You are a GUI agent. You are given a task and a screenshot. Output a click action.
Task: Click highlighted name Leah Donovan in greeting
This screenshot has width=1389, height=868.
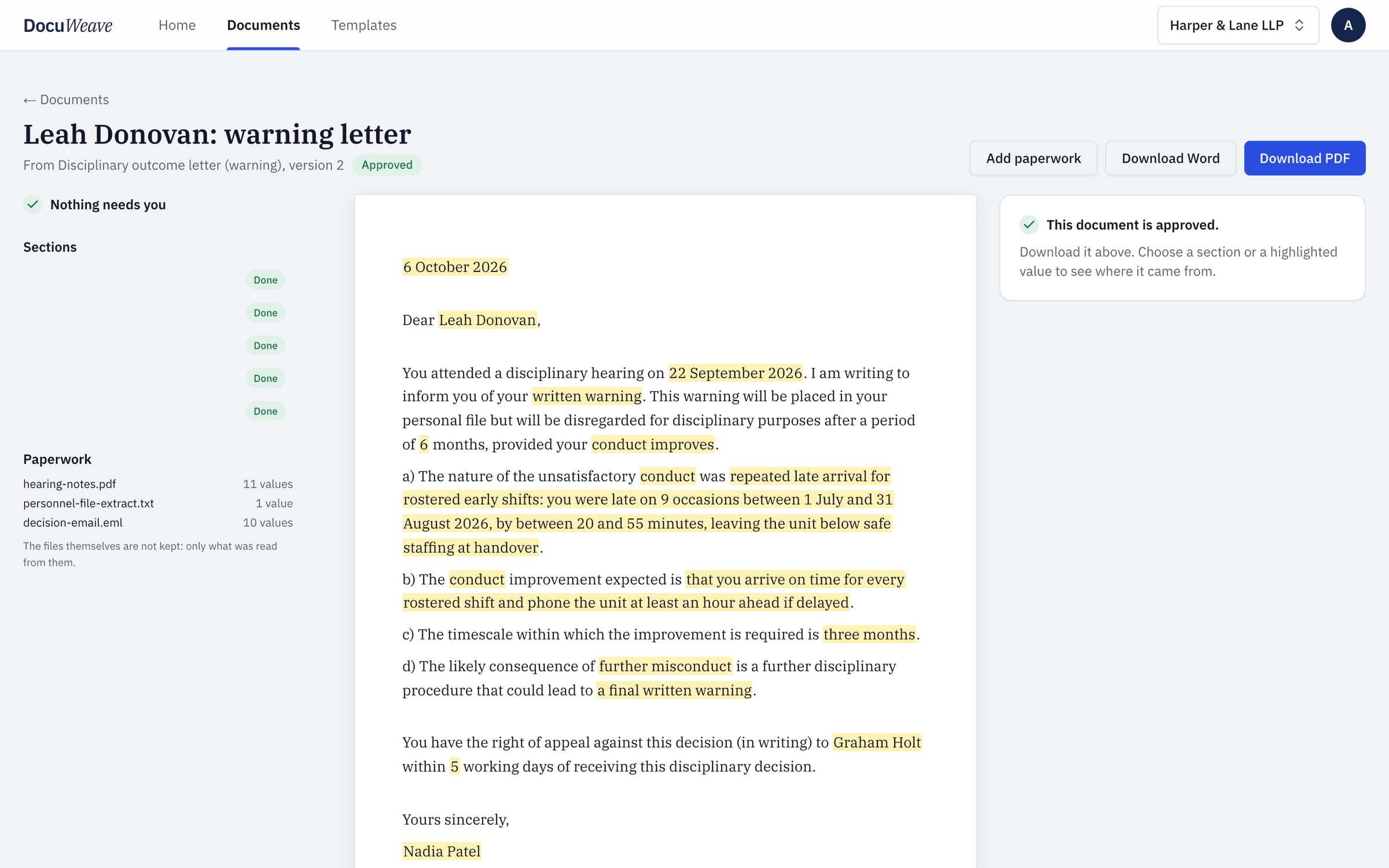(x=487, y=320)
